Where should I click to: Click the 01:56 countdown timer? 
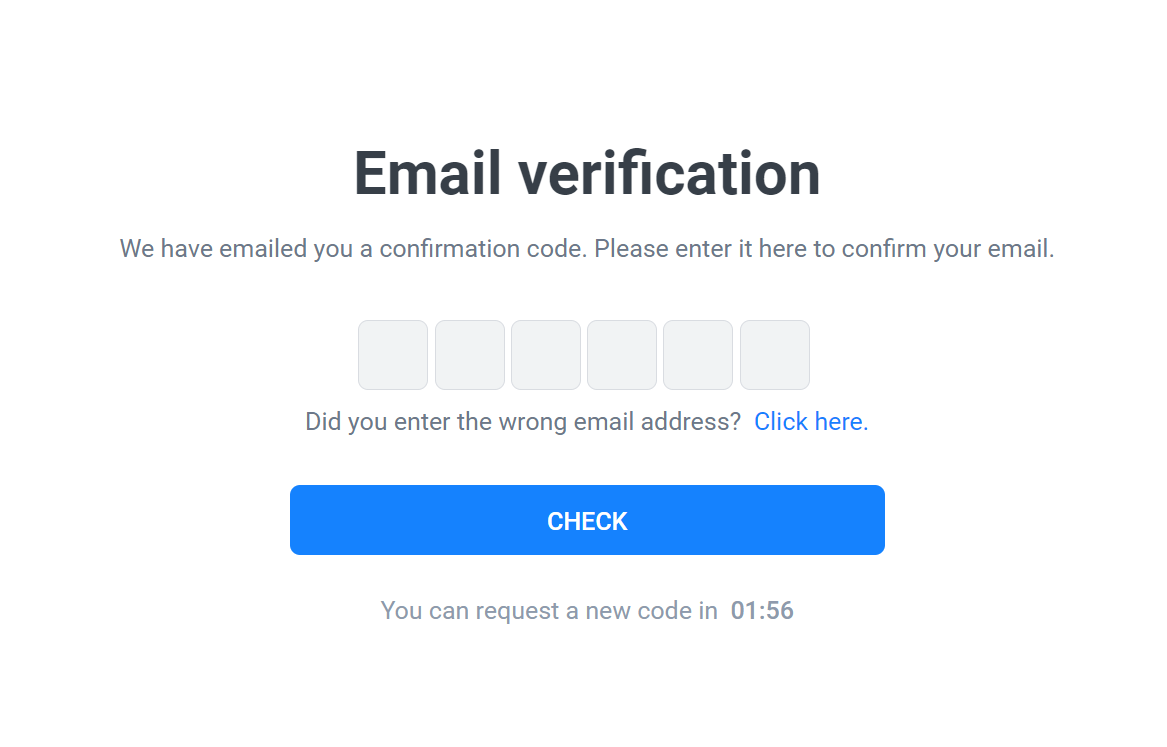[x=764, y=610]
